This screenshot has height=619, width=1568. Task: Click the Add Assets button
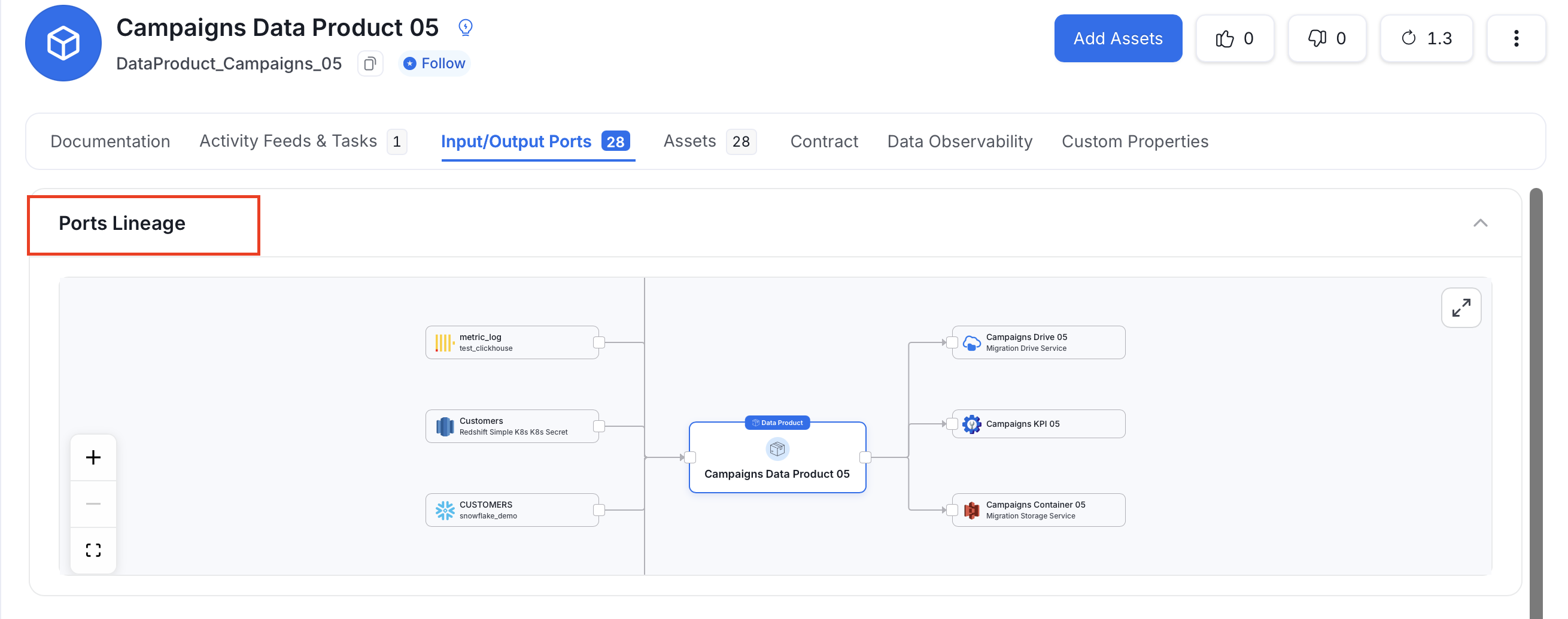coord(1117,38)
